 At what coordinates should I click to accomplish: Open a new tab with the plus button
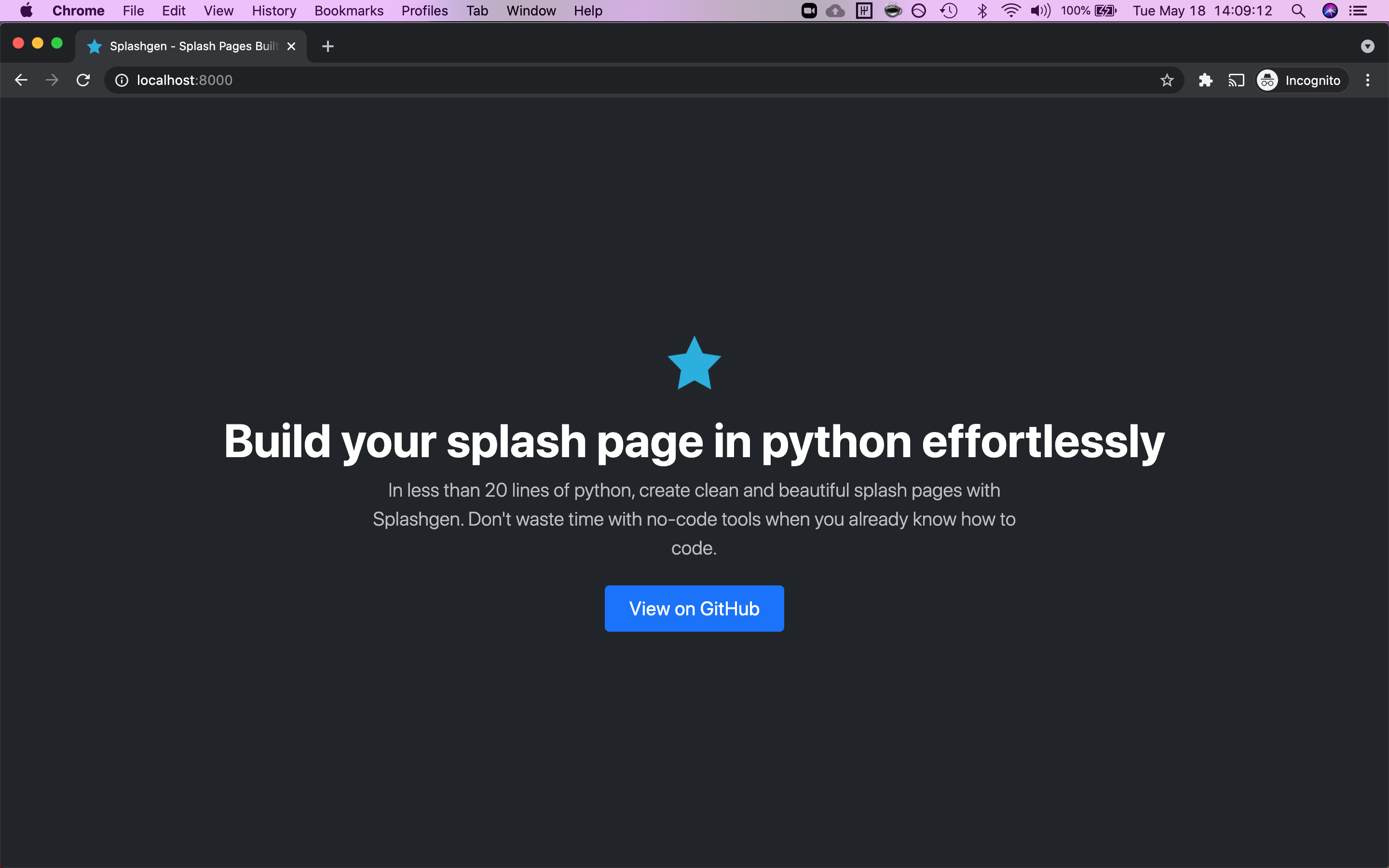click(328, 45)
